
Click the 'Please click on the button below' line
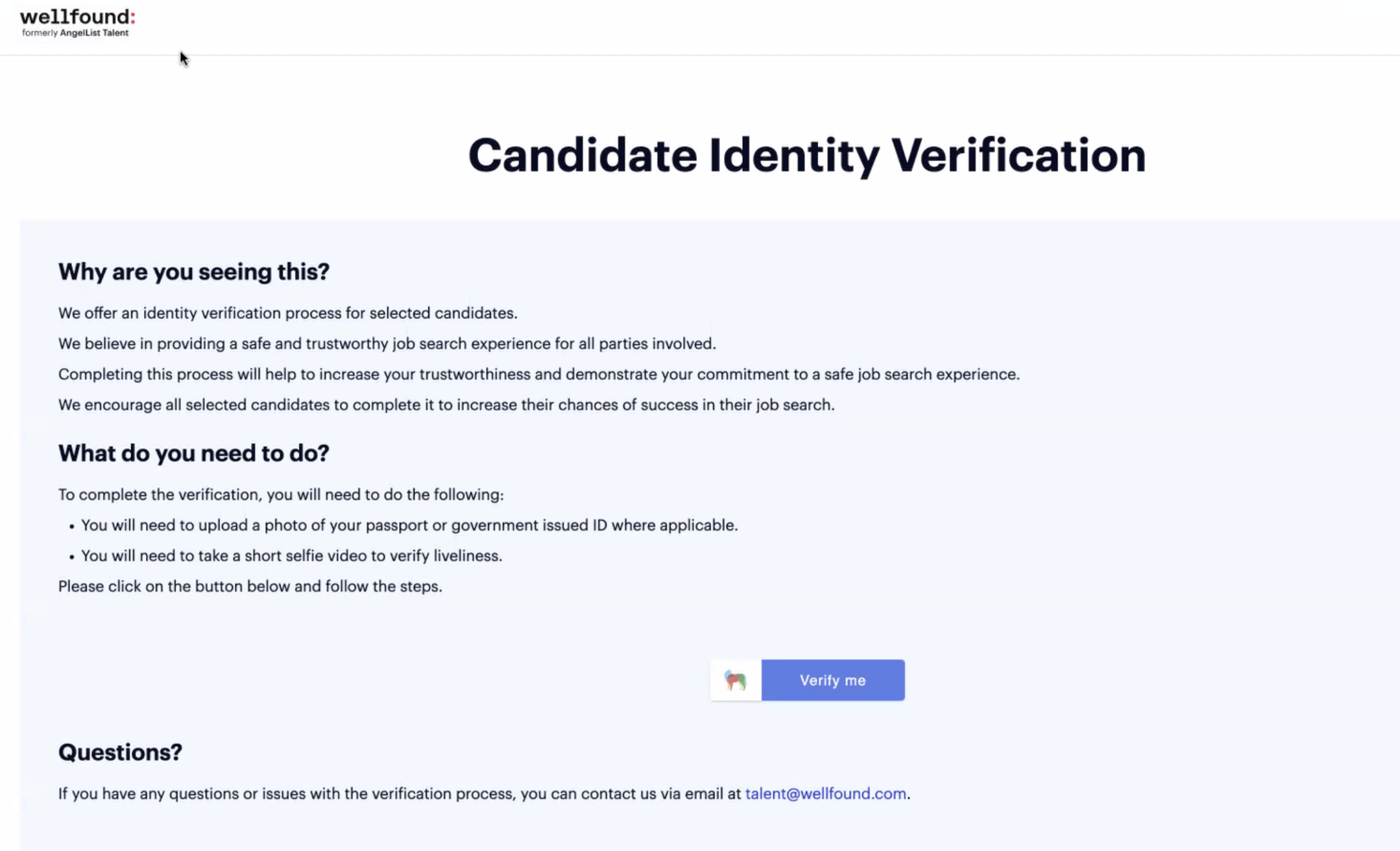(250, 586)
